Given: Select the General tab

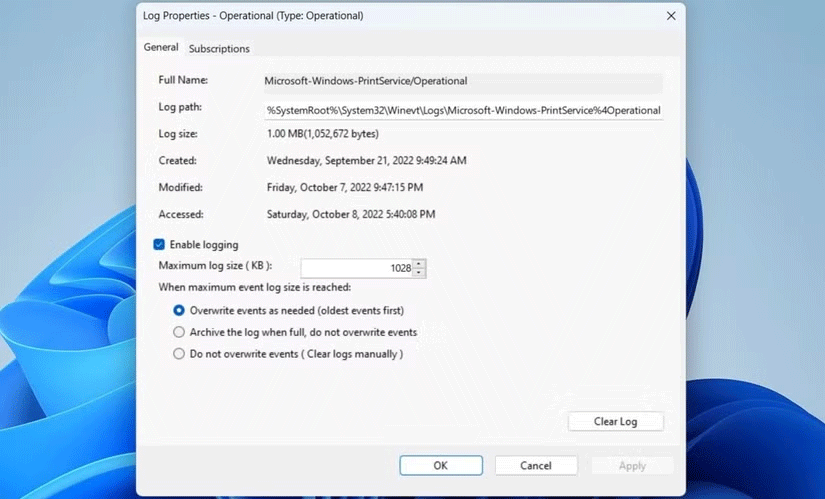Looking at the screenshot, I should pos(161,47).
